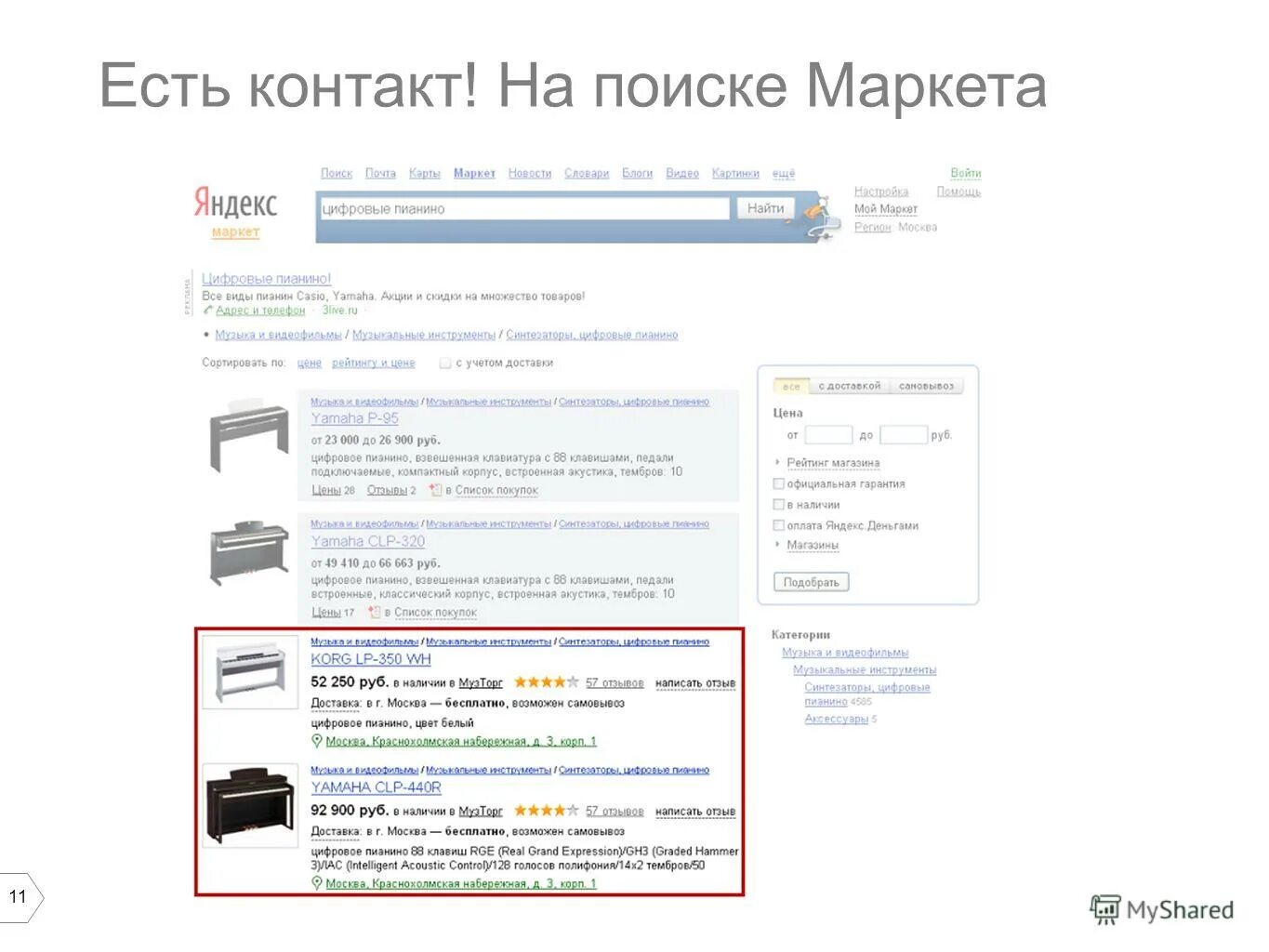Open the 'YAMAHA CLP-440R' offer title
1269x952 pixels.
click(376, 787)
